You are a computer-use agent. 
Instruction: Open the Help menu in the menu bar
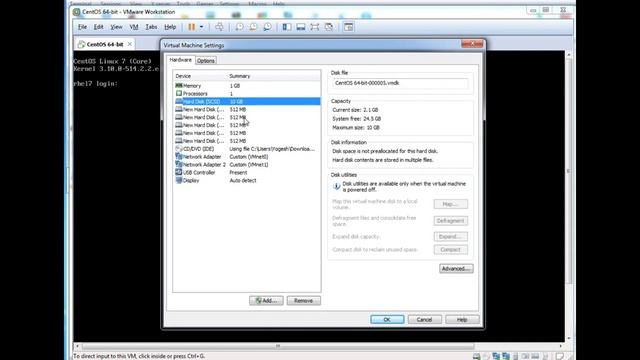tap(170, 27)
